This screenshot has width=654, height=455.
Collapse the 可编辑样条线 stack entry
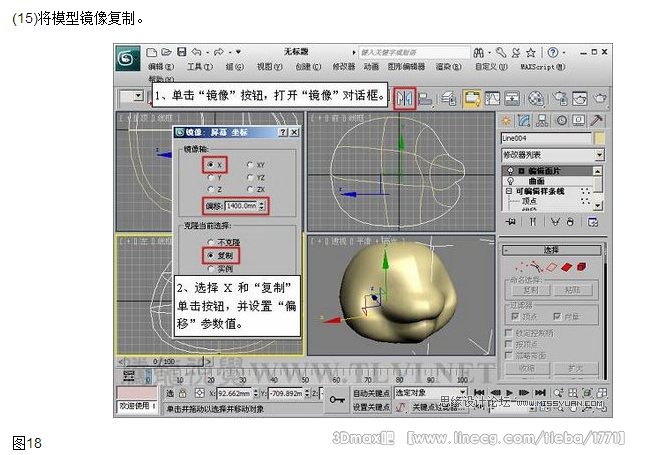(508, 191)
